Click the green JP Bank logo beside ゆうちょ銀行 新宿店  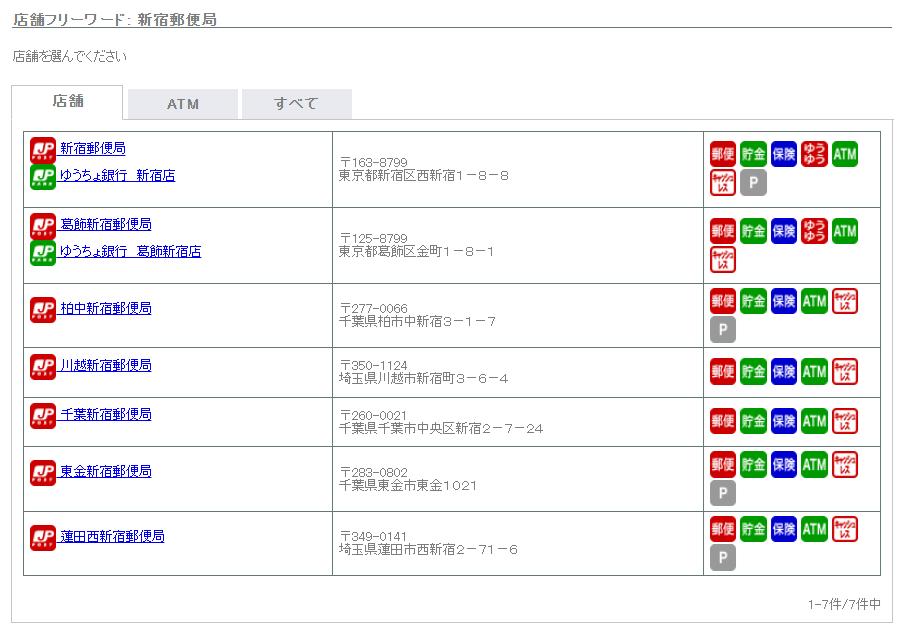pyautogui.click(x=43, y=177)
